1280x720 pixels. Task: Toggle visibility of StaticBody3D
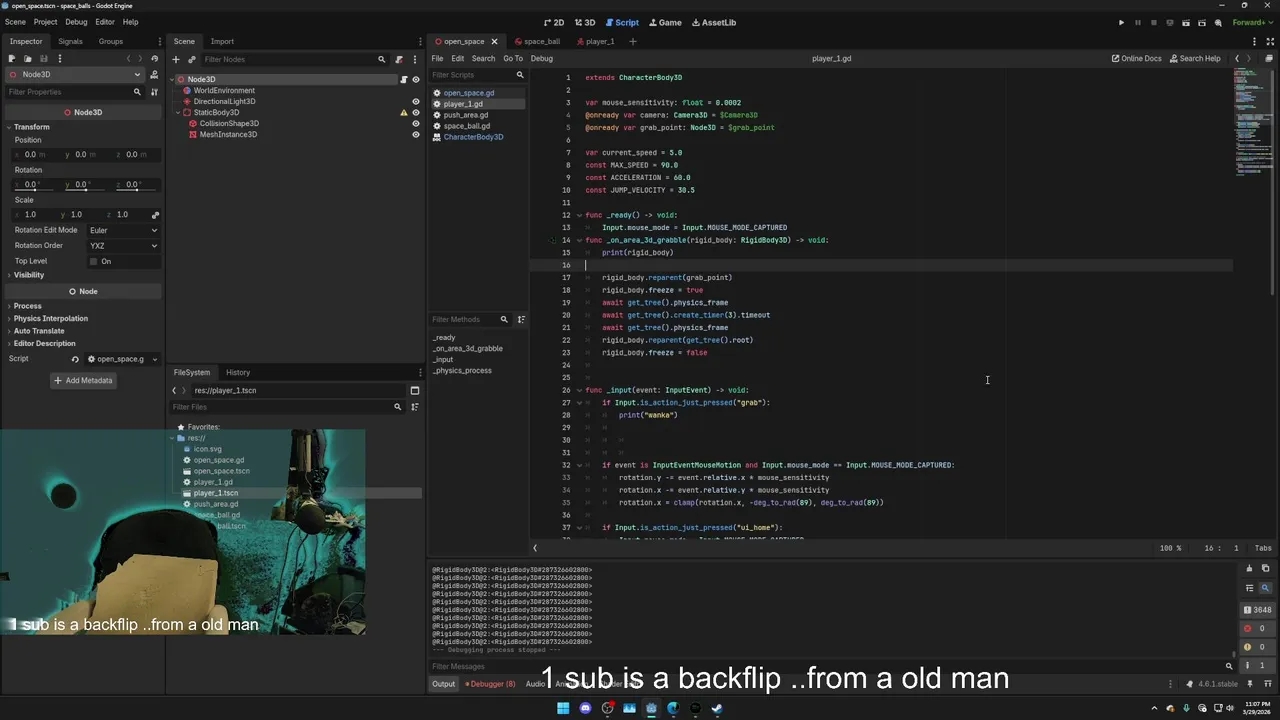tap(416, 113)
